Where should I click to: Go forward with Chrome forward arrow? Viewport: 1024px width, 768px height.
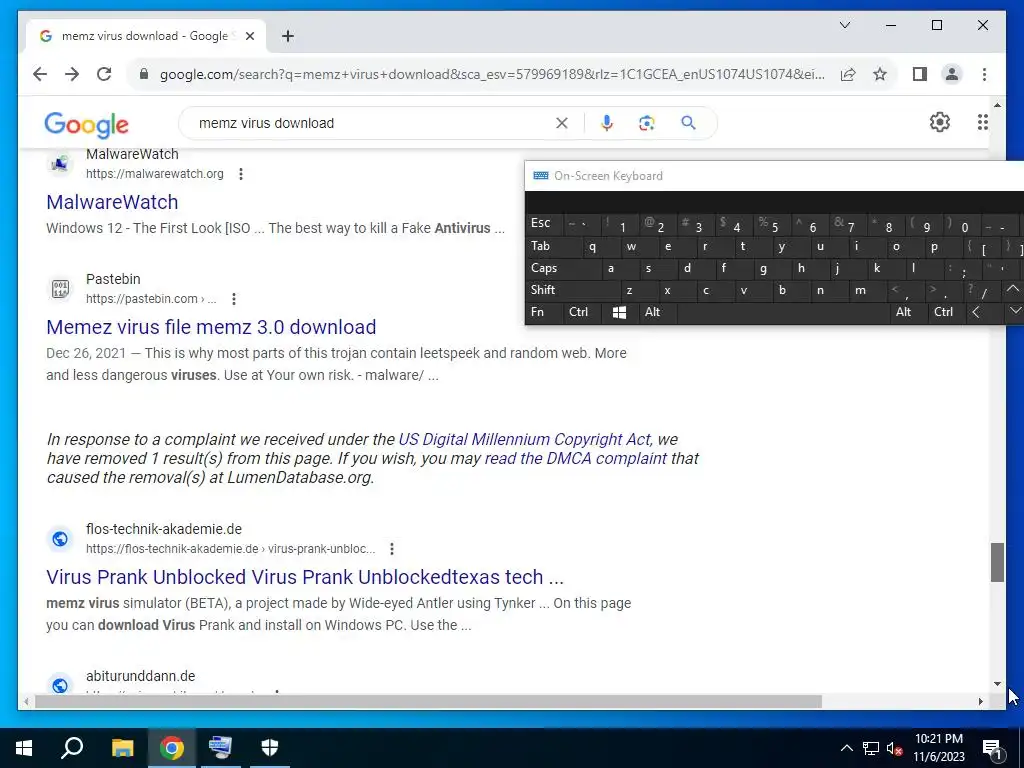pyautogui.click(x=72, y=74)
